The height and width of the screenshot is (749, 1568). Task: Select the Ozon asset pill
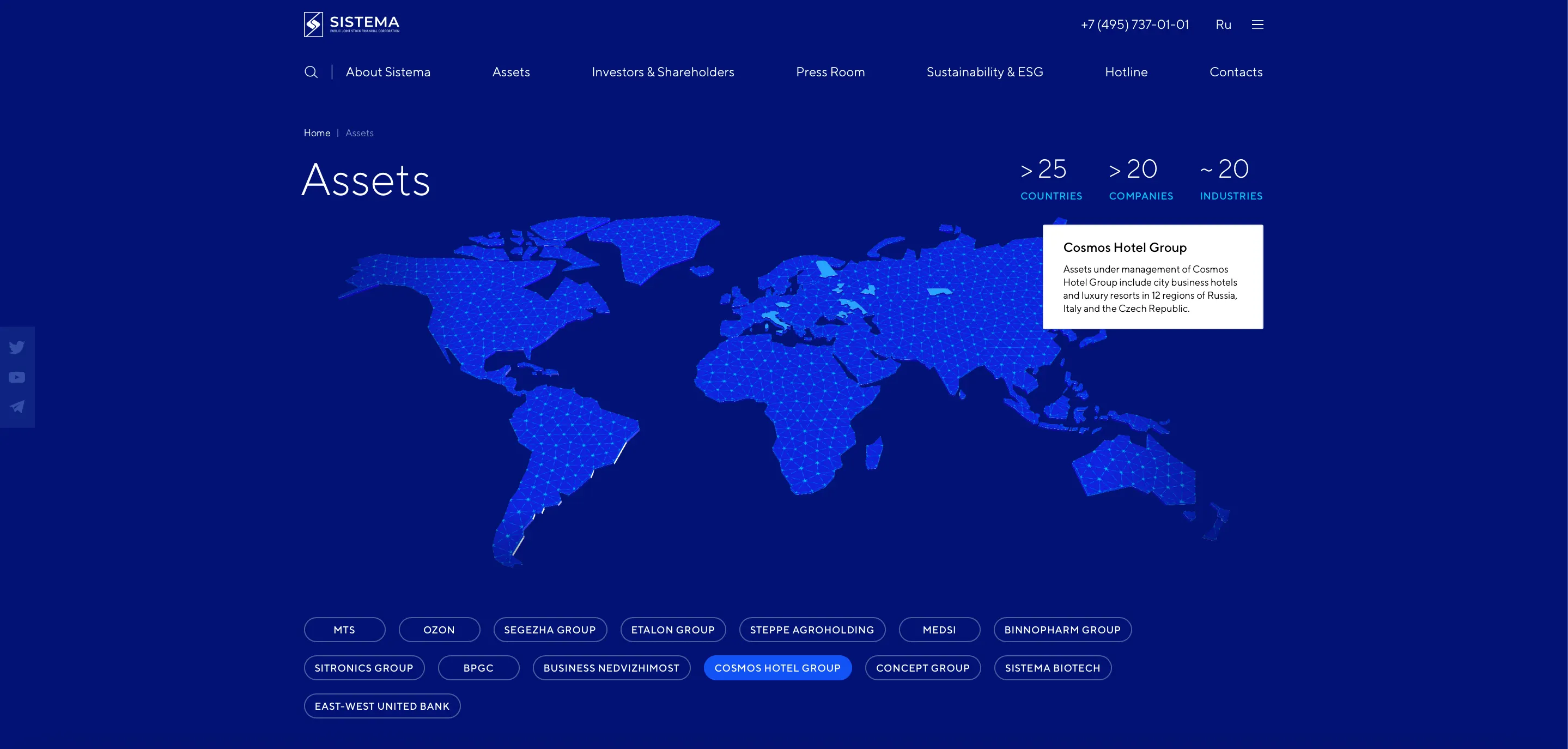pos(439,630)
